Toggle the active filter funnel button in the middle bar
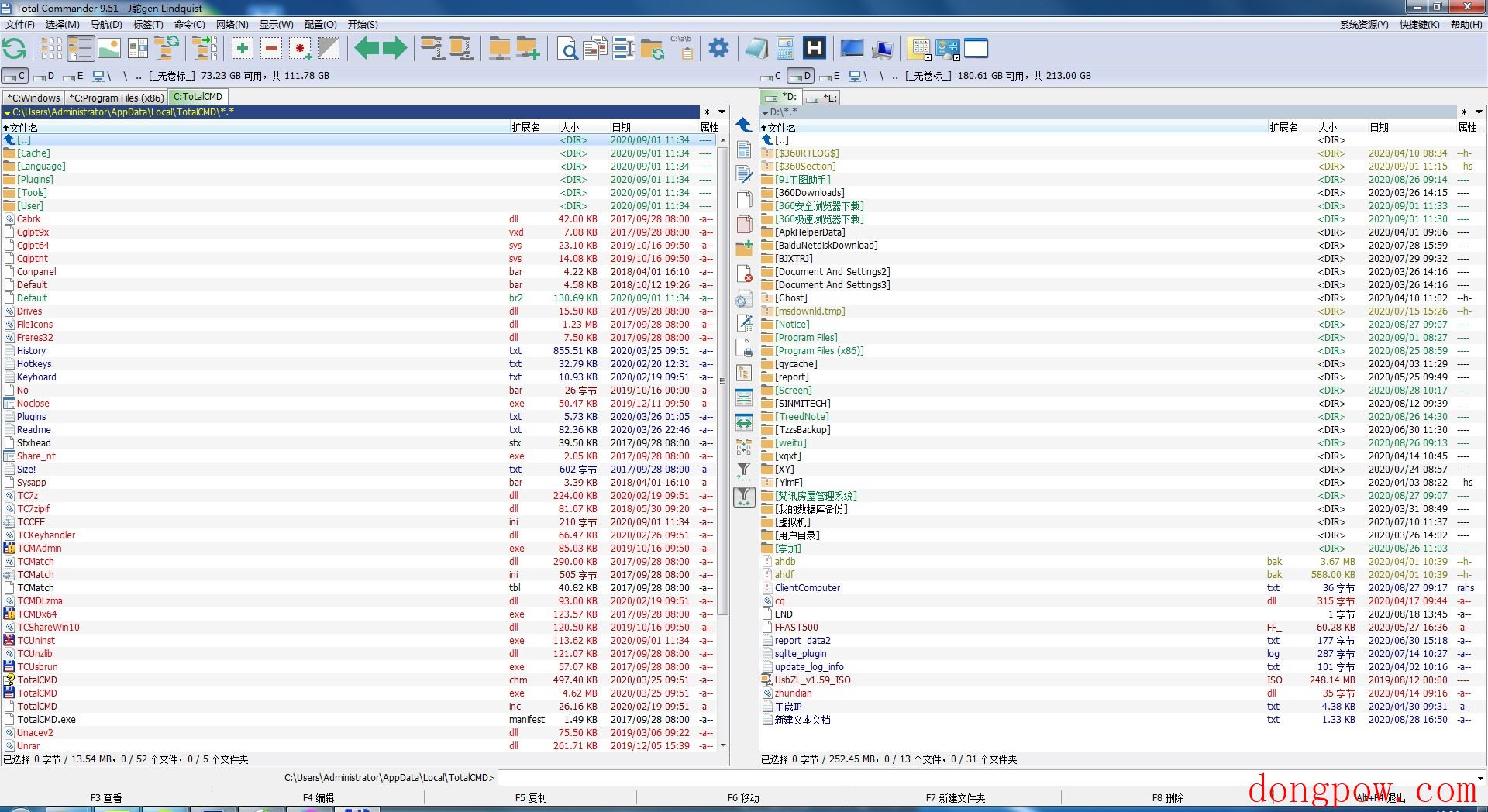Image resolution: width=1488 pixels, height=812 pixels. (744, 497)
